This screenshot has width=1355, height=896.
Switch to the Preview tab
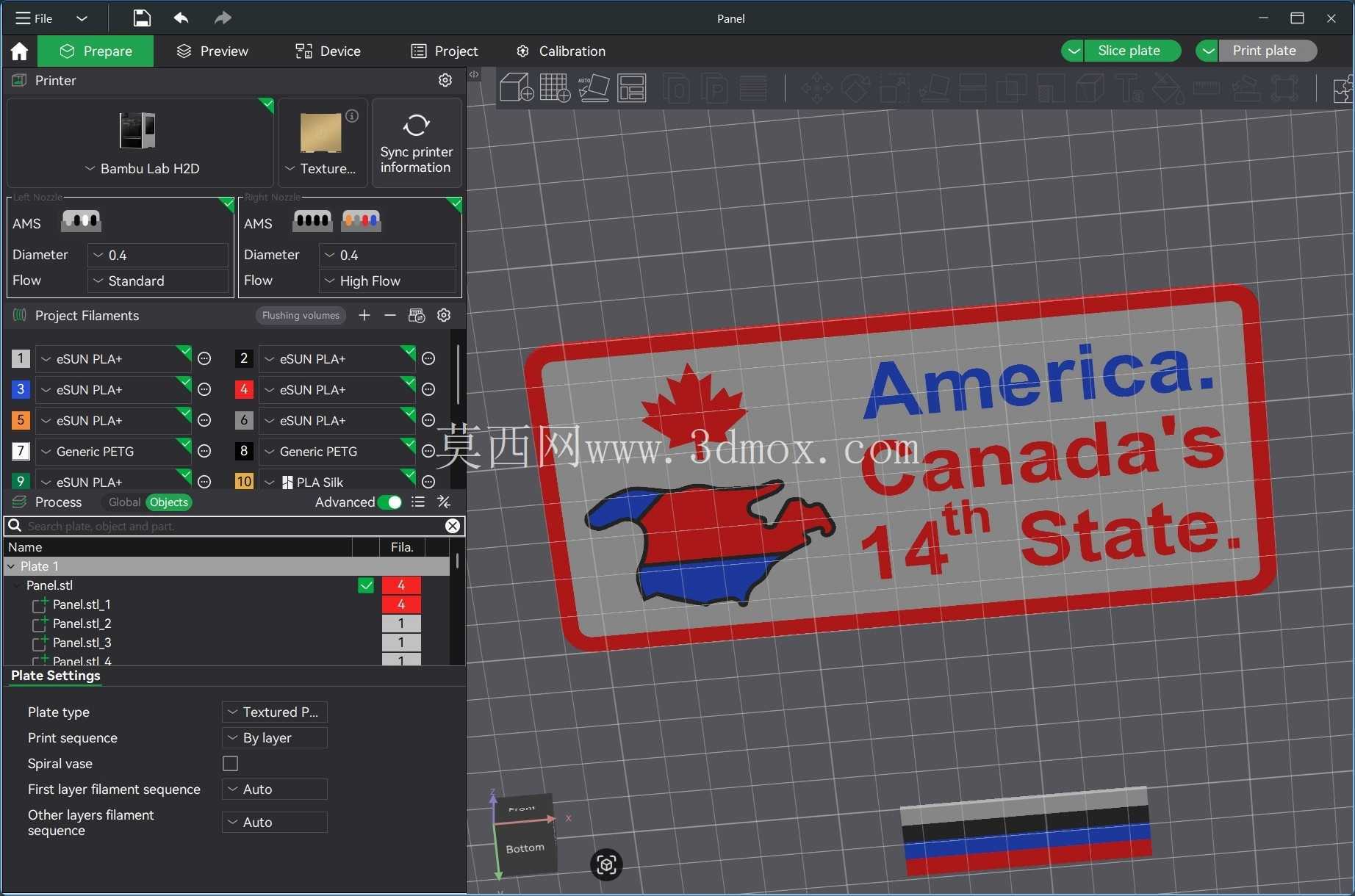click(212, 51)
